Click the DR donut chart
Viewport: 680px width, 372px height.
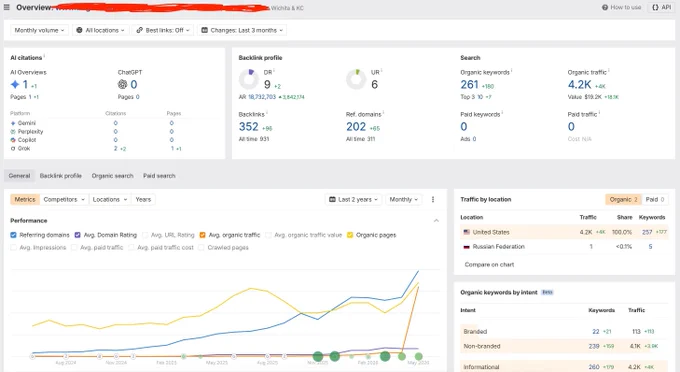click(x=249, y=79)
